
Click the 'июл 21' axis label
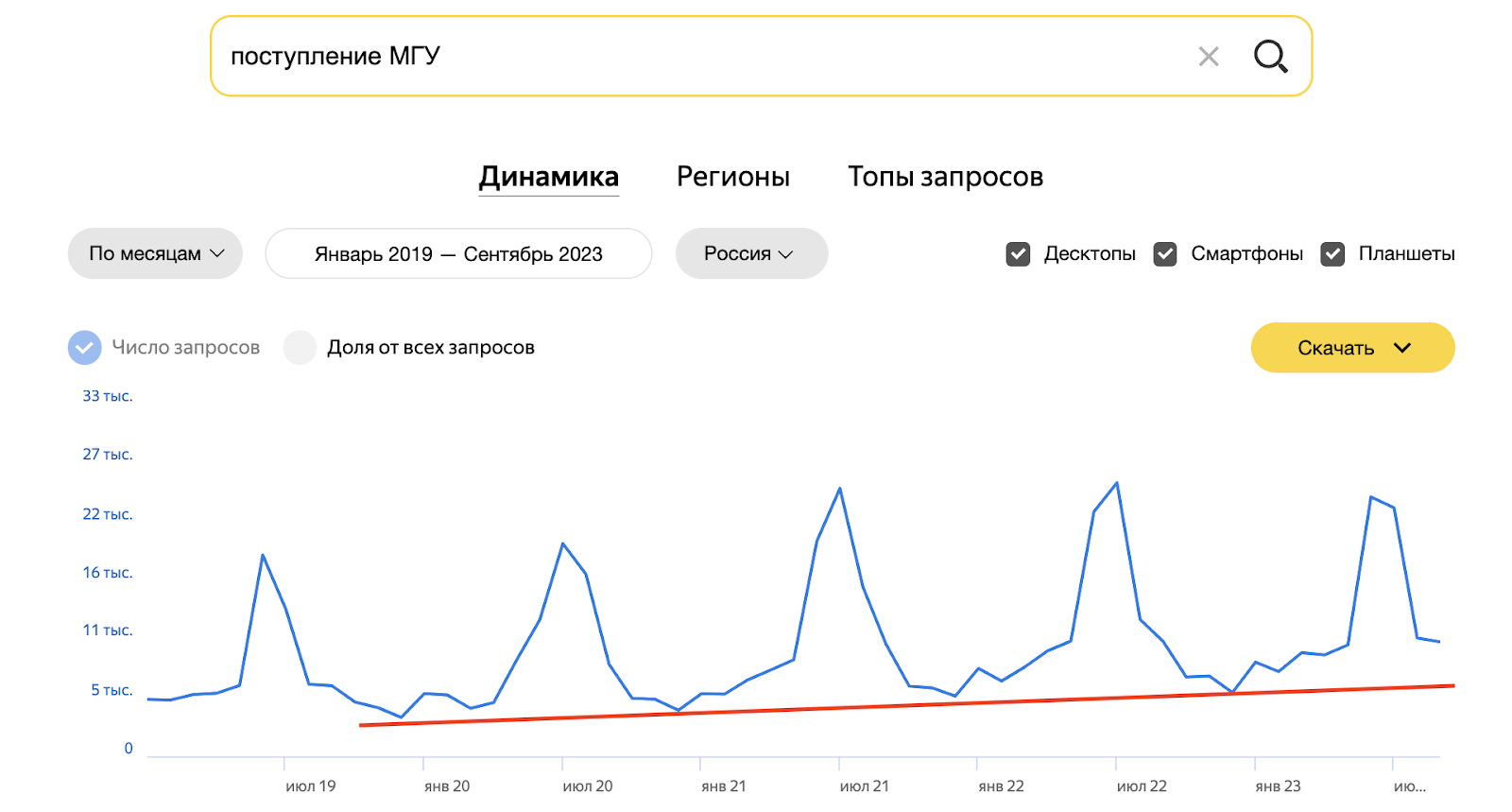[x=865, y=786]
